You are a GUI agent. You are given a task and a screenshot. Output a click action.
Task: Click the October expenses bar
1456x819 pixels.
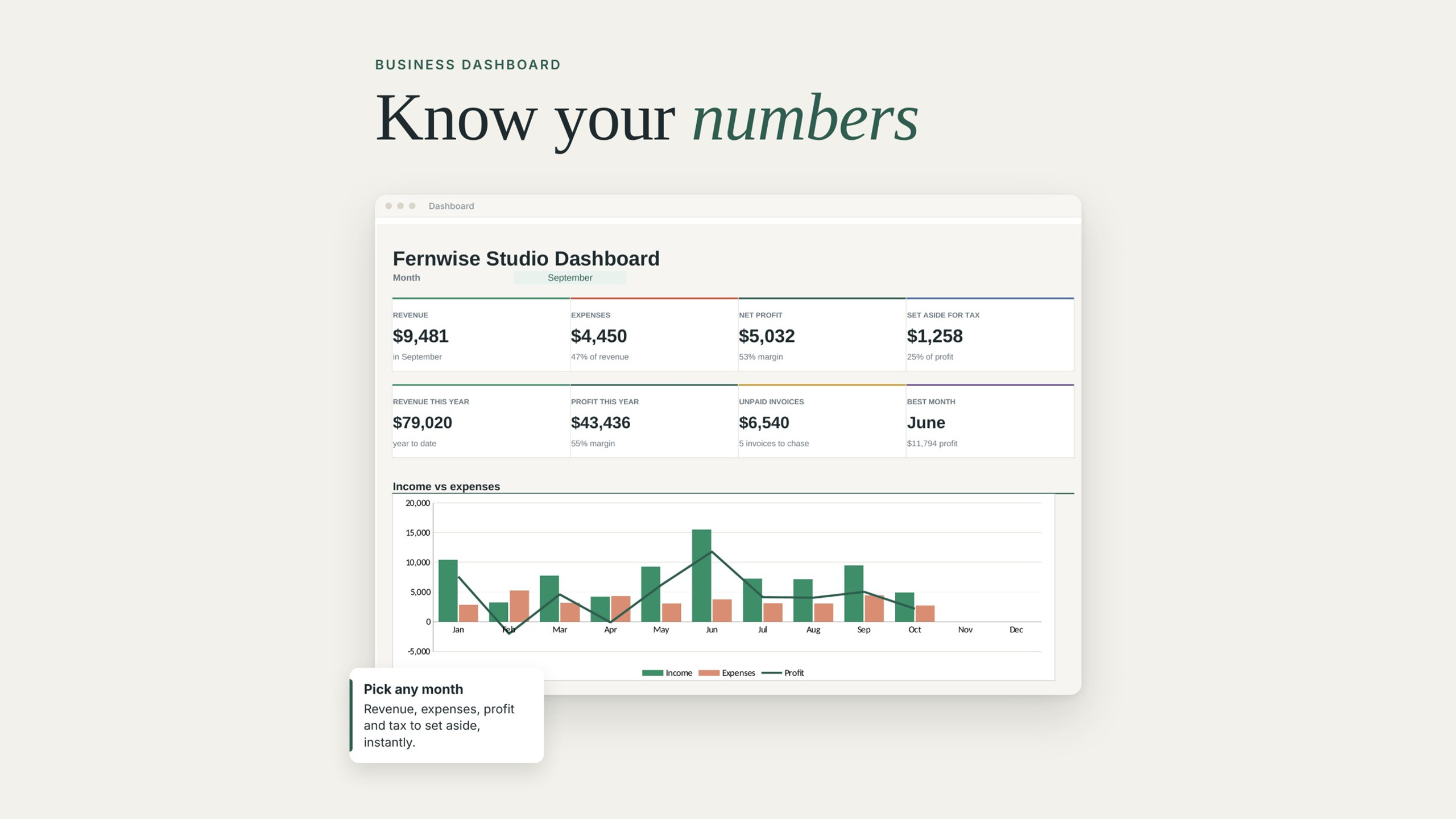point(925,614)
